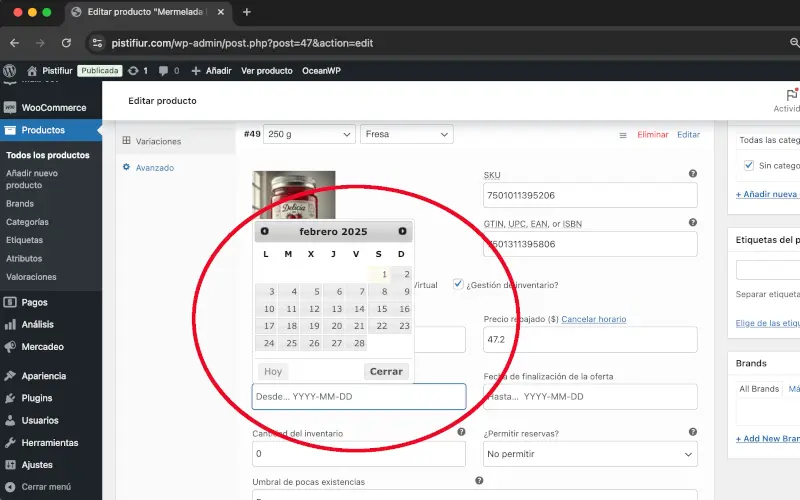Click Ver producto in admin bar

point(267,70)
